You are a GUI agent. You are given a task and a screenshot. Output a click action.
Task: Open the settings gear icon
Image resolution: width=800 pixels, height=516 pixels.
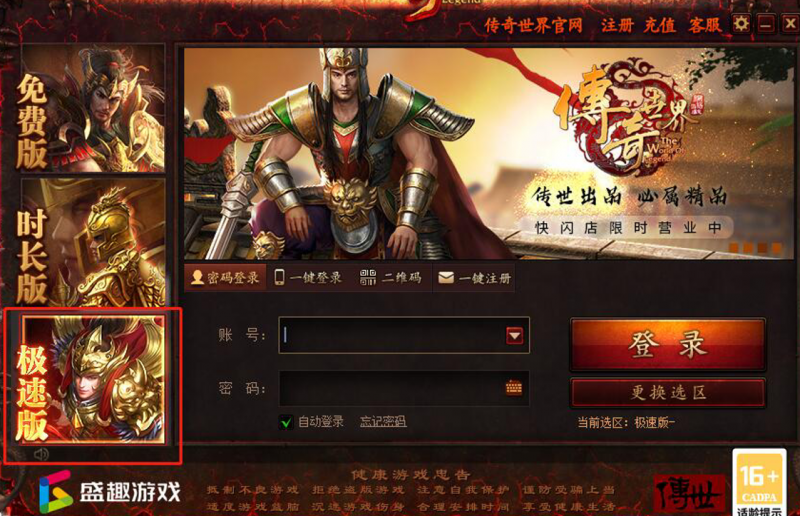[741, 23]
